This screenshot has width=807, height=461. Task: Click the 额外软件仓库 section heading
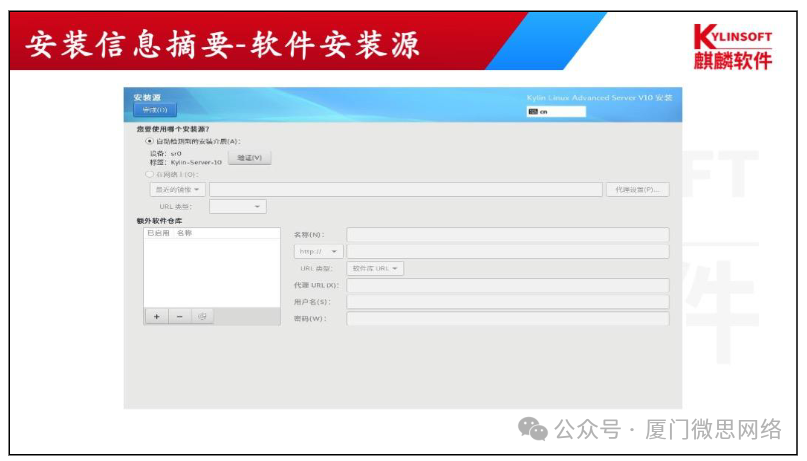(159, 221)
